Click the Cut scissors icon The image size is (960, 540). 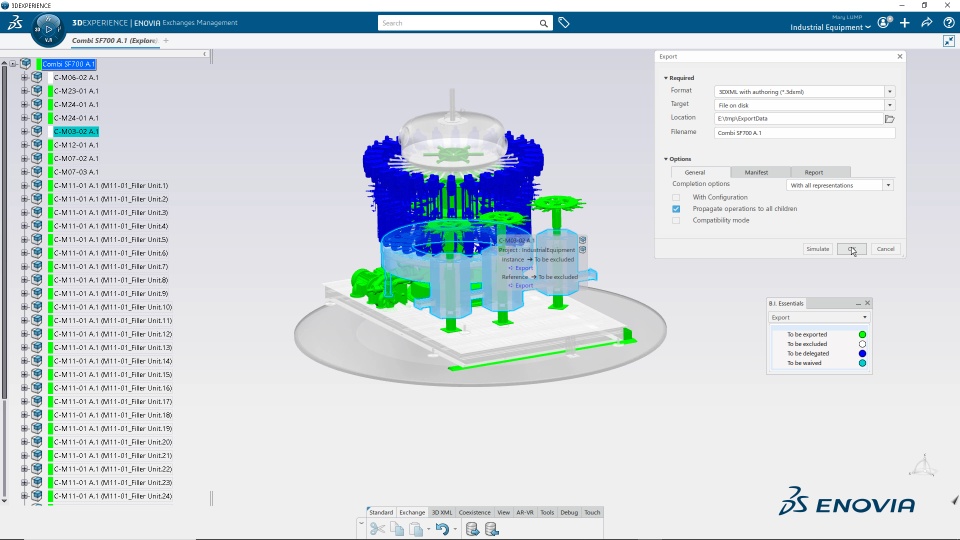(377, 528)
